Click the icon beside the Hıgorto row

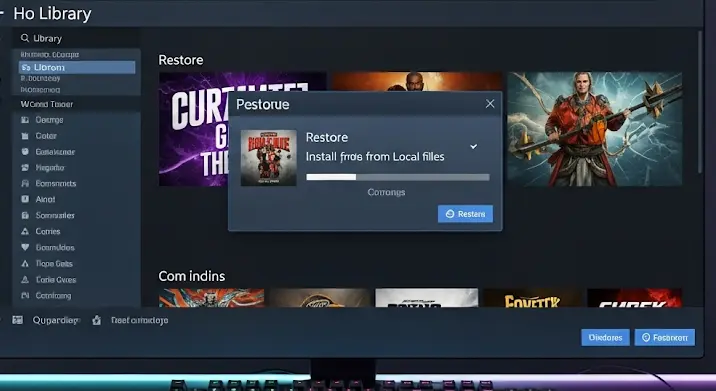tap(25, 168)
